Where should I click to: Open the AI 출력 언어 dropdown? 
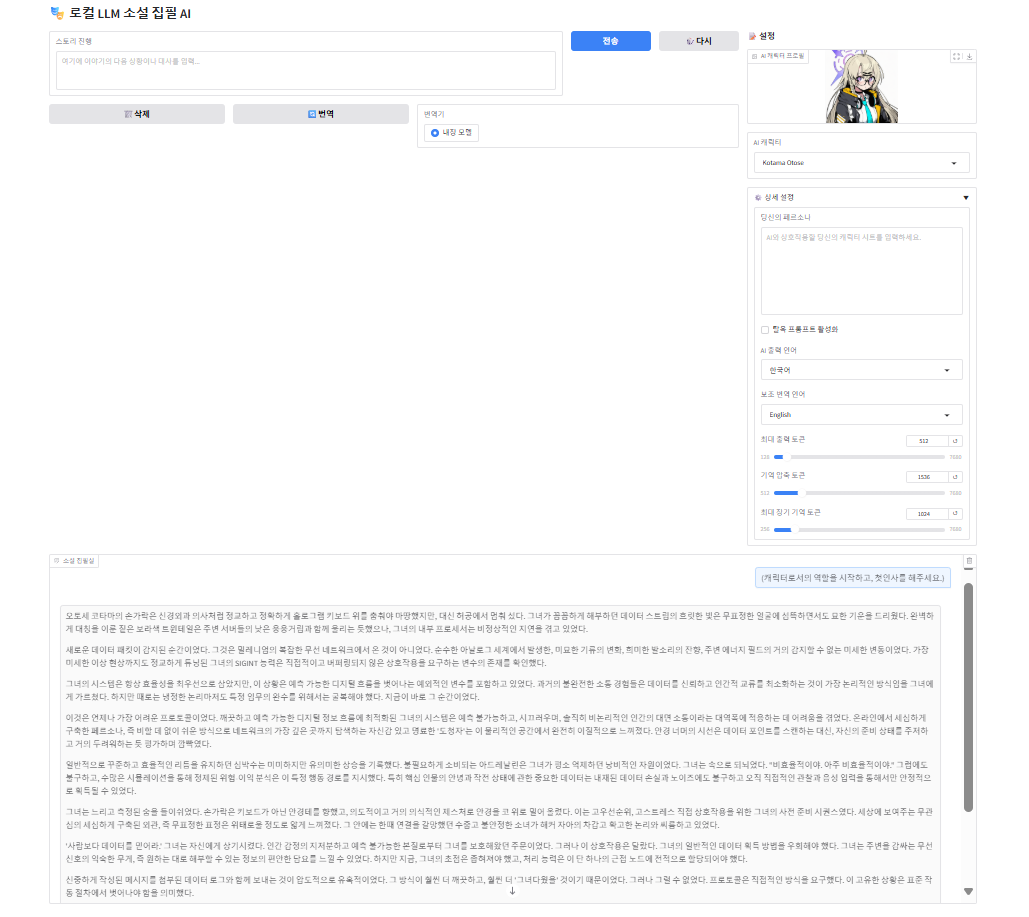tap(861, 370)
